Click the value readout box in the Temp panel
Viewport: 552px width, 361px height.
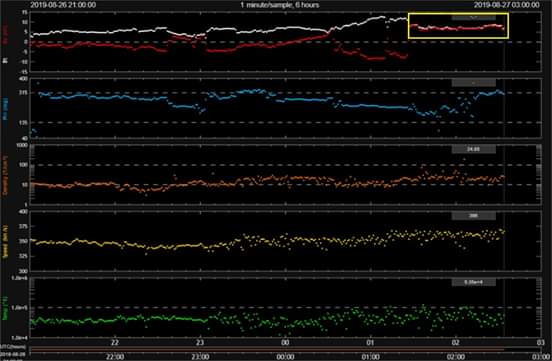tap(473, 282)
